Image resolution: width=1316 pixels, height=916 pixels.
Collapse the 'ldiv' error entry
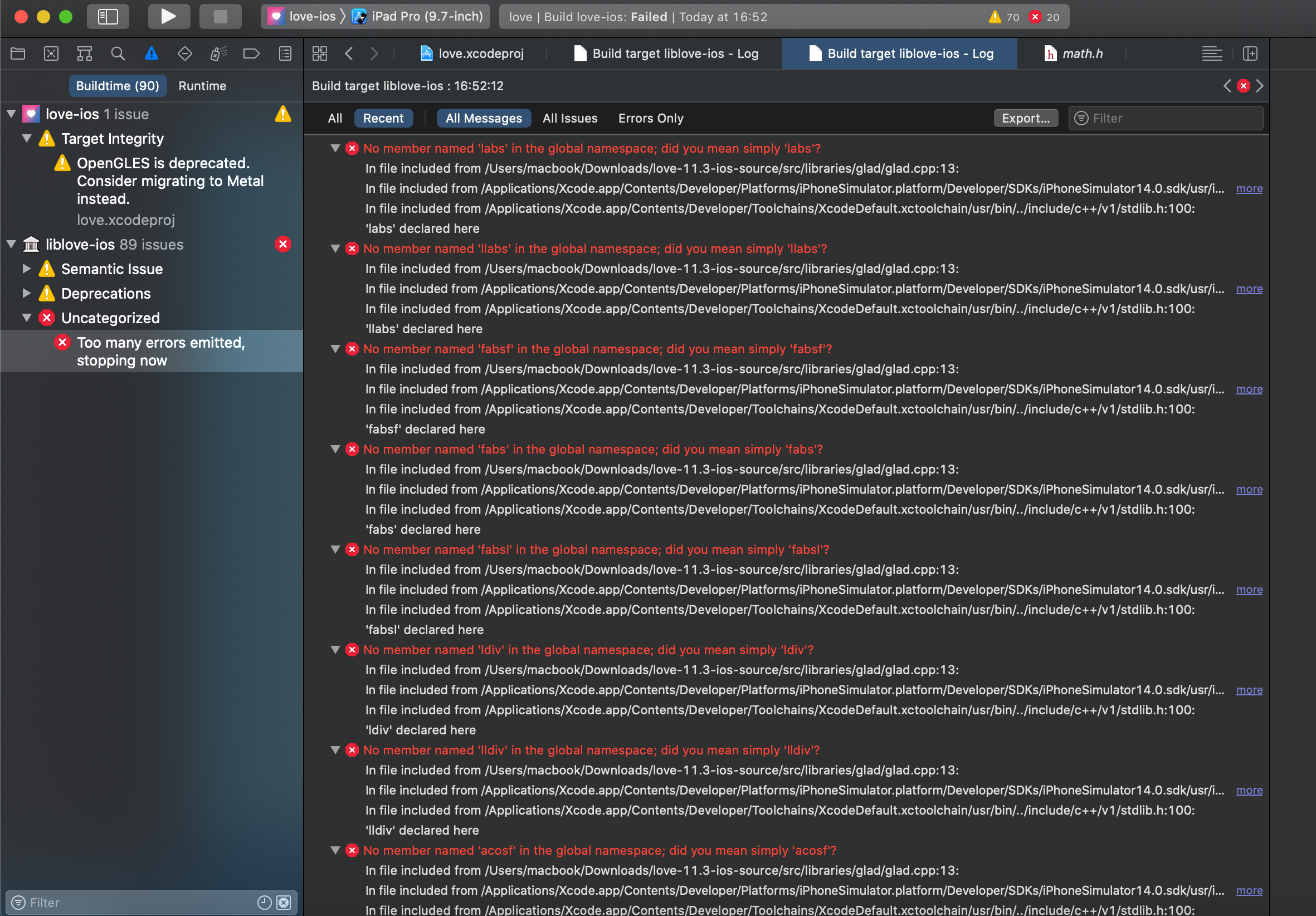coord(336,650)
